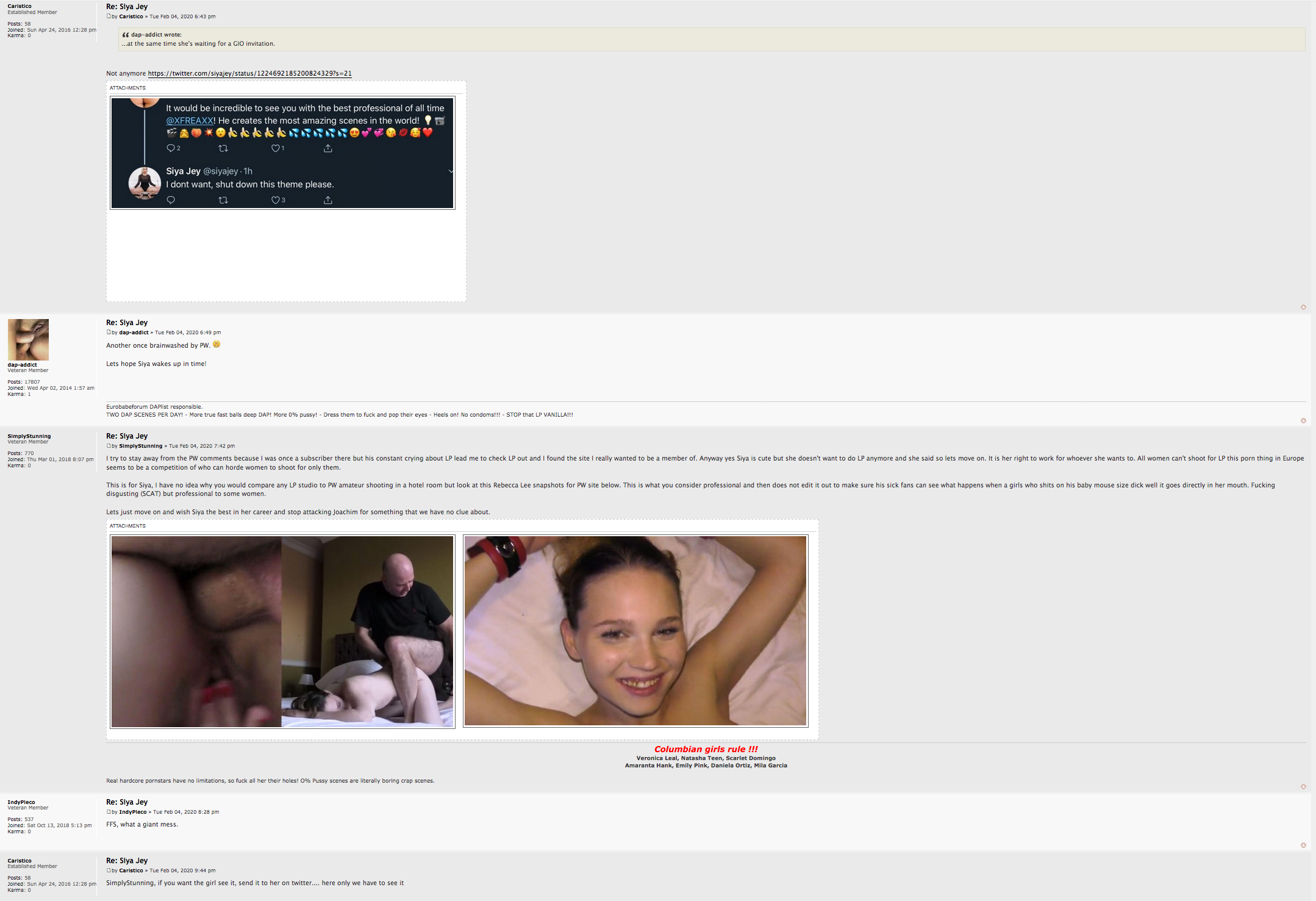Click post icon beside 'by Caristico' 6:43 pm

(x=109, y=16)
